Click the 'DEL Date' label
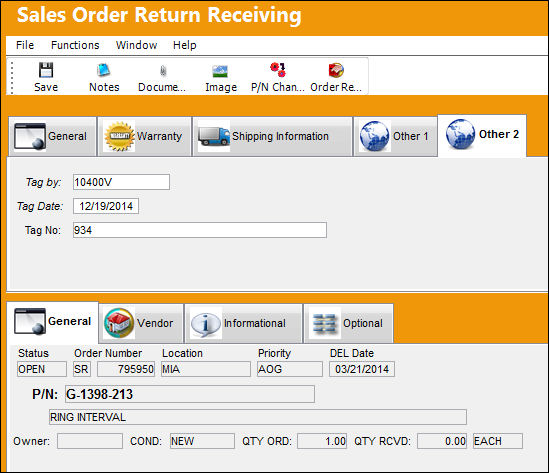Viewport: 549px width, 473px height. 352,353
